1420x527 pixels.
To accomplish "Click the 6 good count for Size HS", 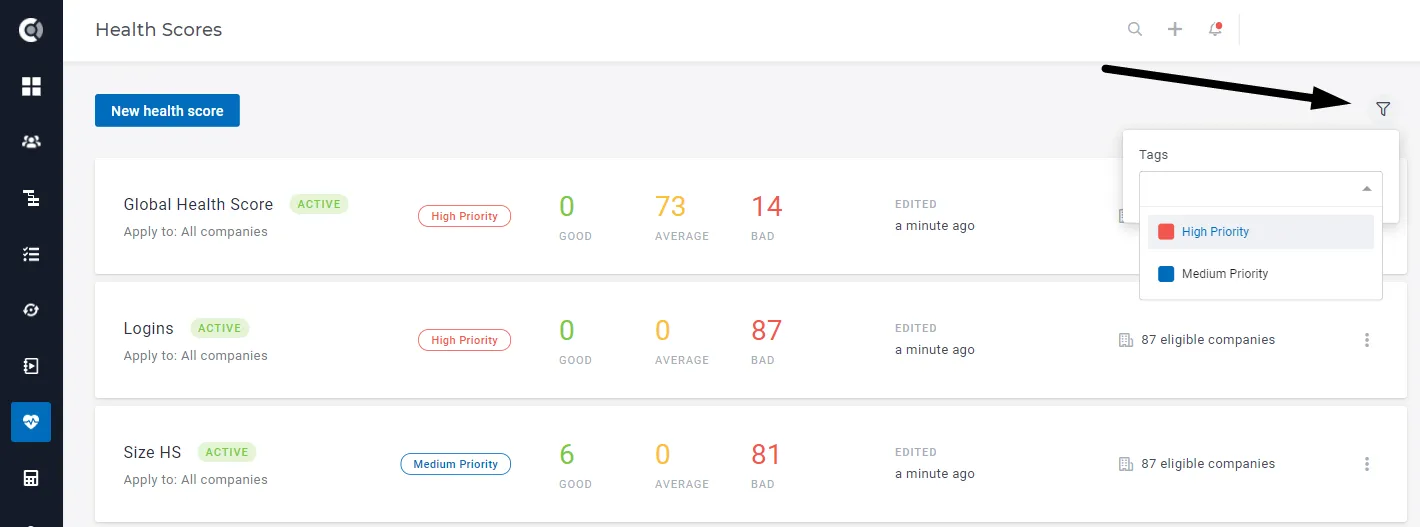I will pos(567,454).
